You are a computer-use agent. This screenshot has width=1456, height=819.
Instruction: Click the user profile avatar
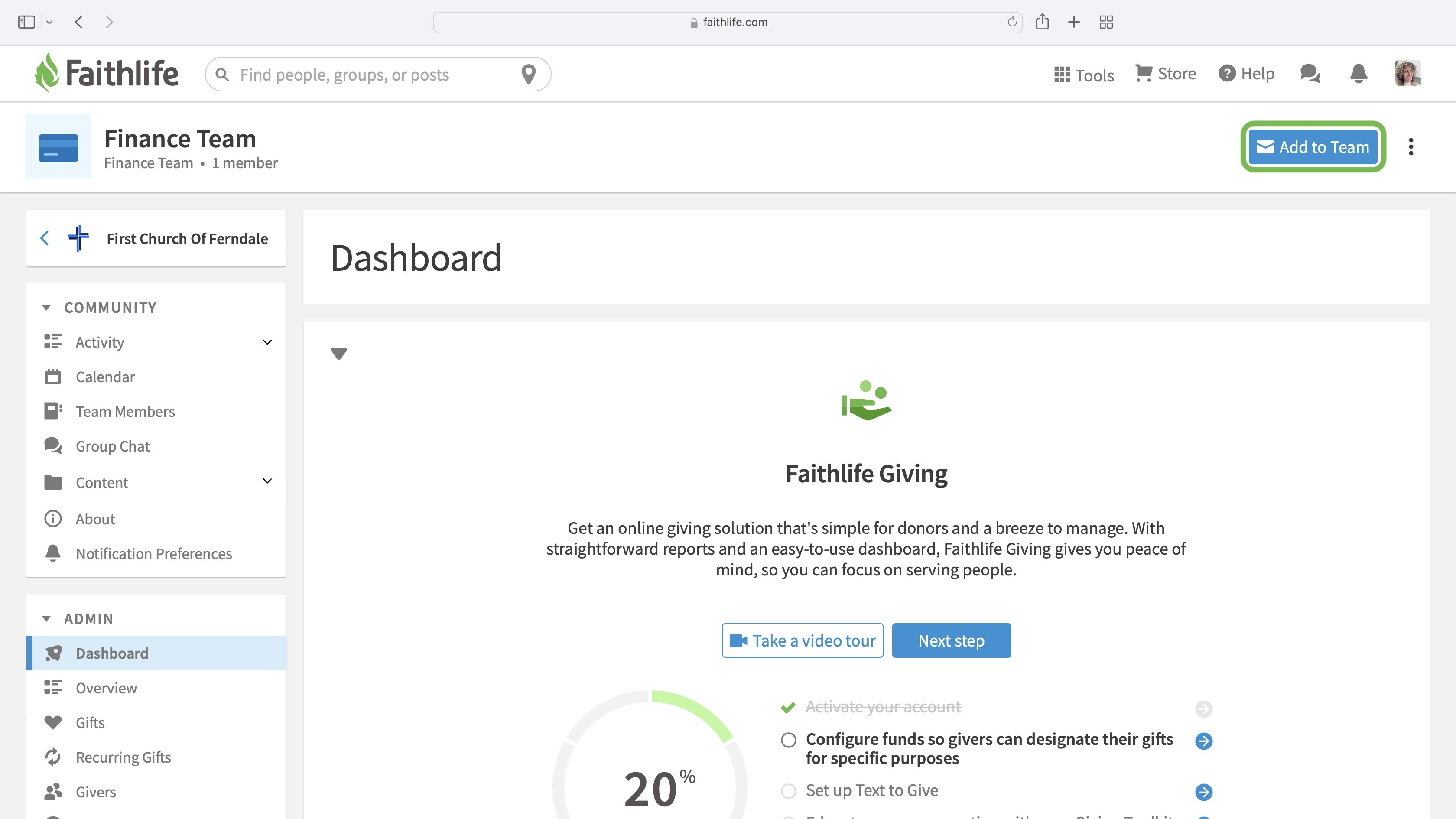pyautogui.click(x=1408, y=74)
